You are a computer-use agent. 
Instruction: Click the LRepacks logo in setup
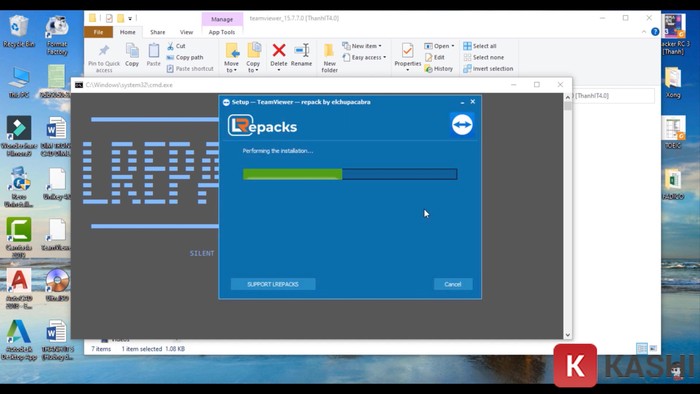(x=262, y=126)
